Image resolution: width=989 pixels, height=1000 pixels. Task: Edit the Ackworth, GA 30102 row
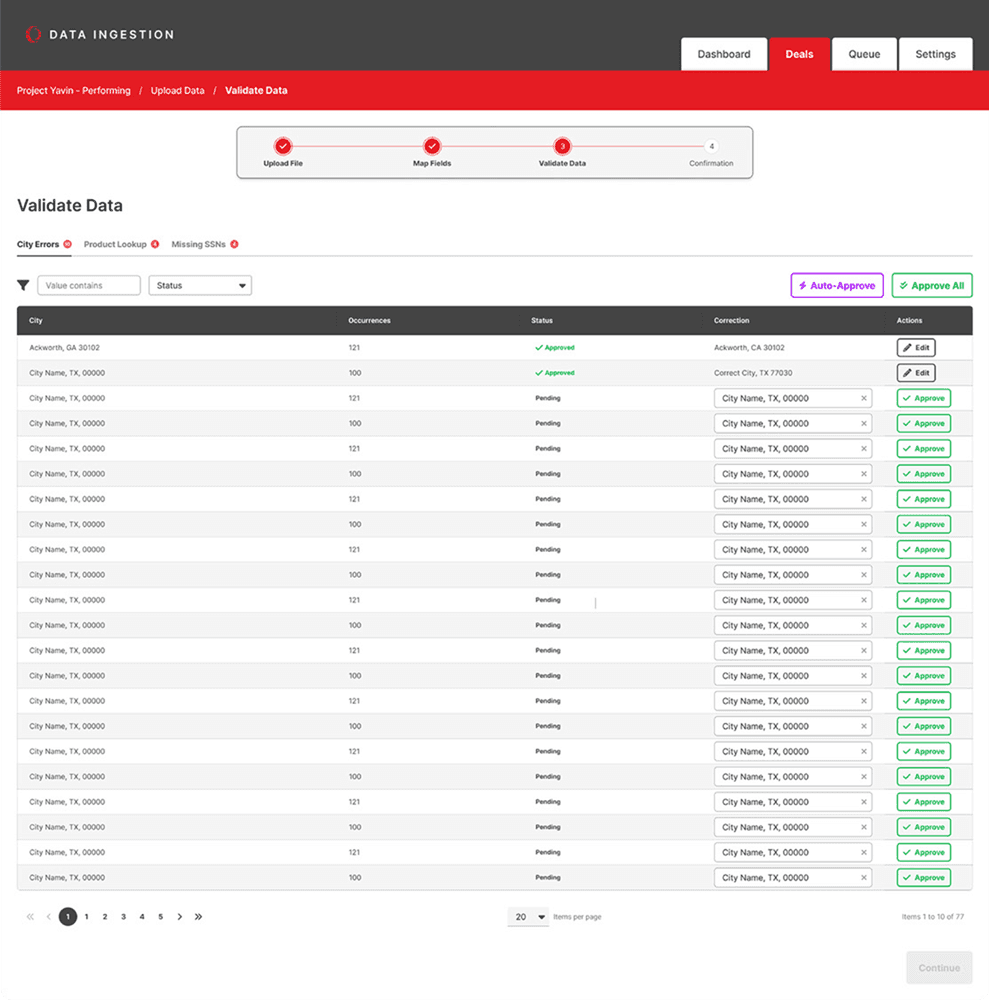point(916,348)
